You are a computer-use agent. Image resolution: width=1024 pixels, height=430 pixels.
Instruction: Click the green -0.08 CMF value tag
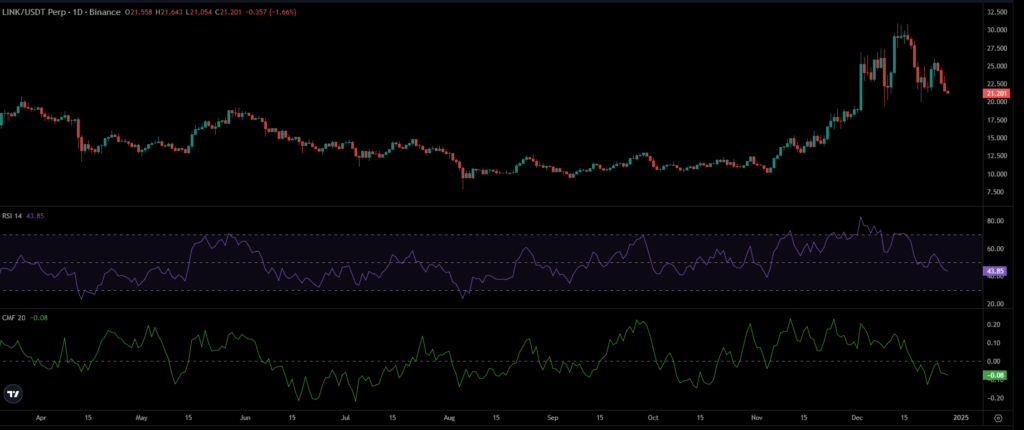click(995, 375)
